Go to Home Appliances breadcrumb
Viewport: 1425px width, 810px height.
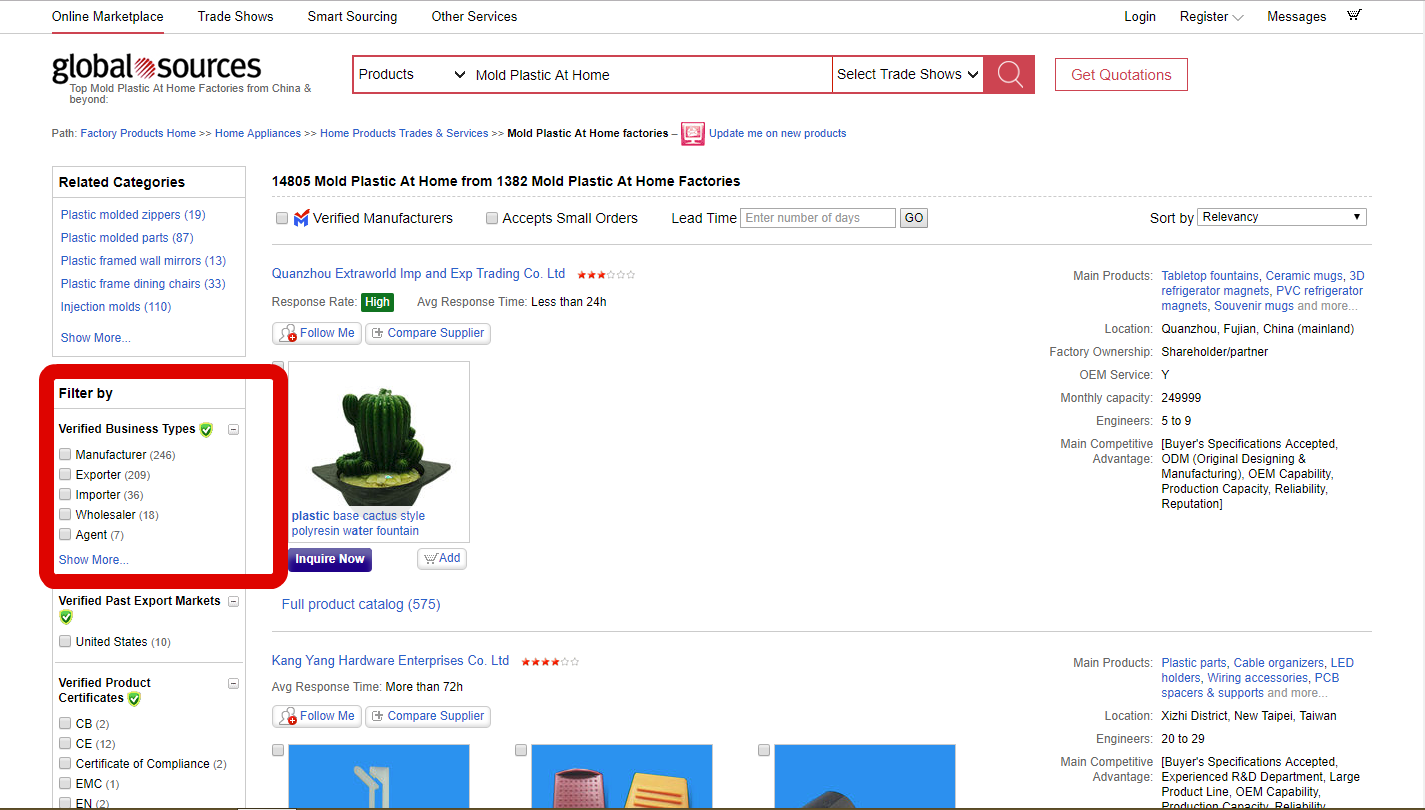[x=258, y=133]
